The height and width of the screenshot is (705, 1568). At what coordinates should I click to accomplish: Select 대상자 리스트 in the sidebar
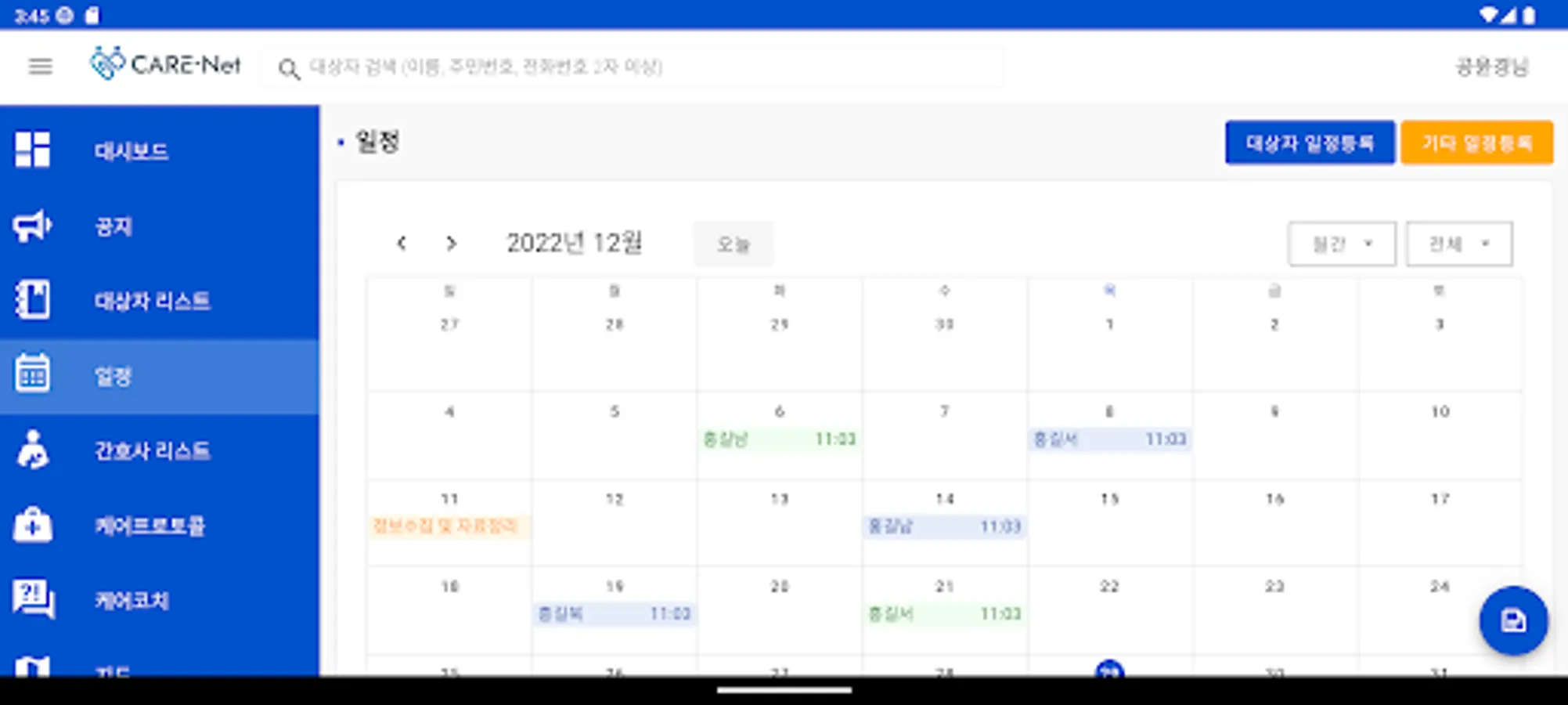pyautogui.click(x=159, y=301)
